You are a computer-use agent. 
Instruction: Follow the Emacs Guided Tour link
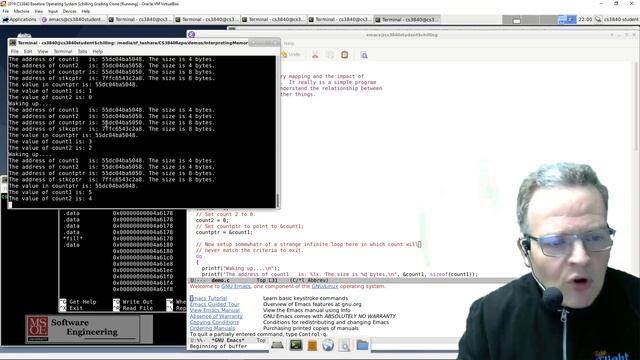215,304
